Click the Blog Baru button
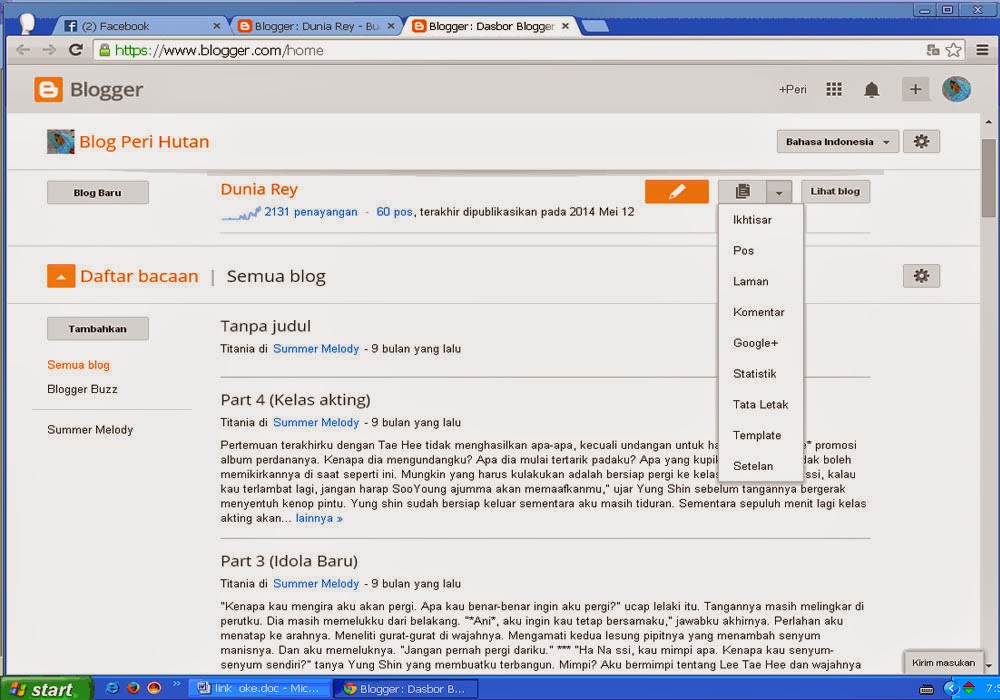The height and width of the screenshot is (700, 1000). point(98,193)
